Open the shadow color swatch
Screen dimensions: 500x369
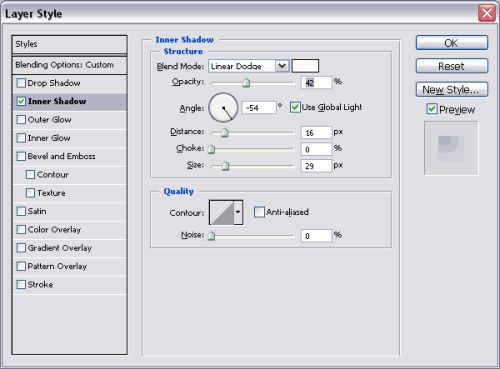pyautogui.click(x=305, y=66)
